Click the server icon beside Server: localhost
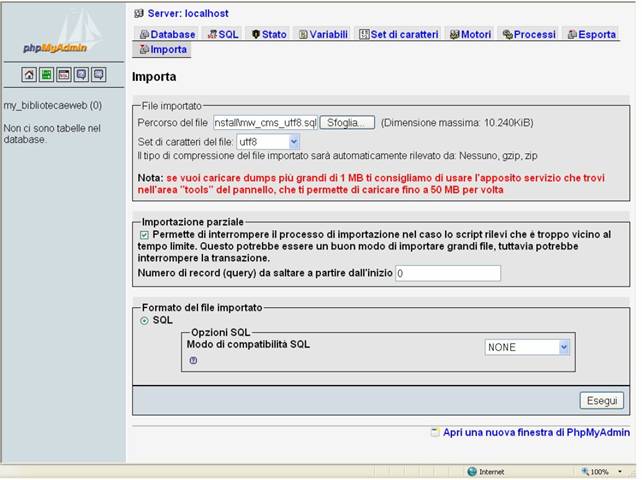The height and width of the screenshot is (480, 642). (139, 14)
